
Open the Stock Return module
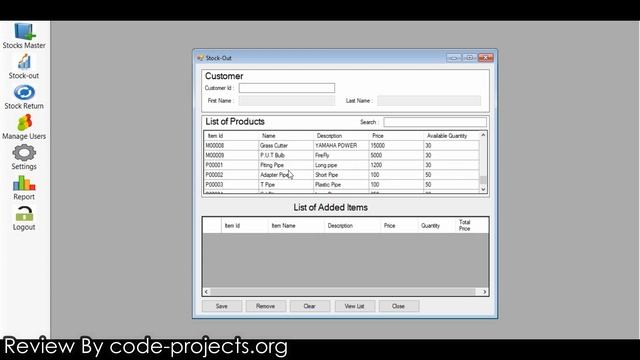pyautogui.click(x=24, y=97)
